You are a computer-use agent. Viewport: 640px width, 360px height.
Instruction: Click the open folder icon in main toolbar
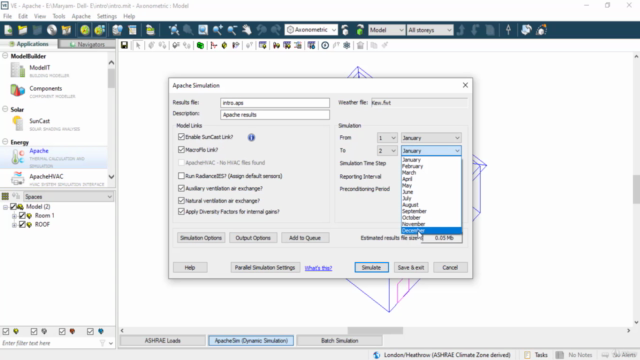[x=22, y=30]
